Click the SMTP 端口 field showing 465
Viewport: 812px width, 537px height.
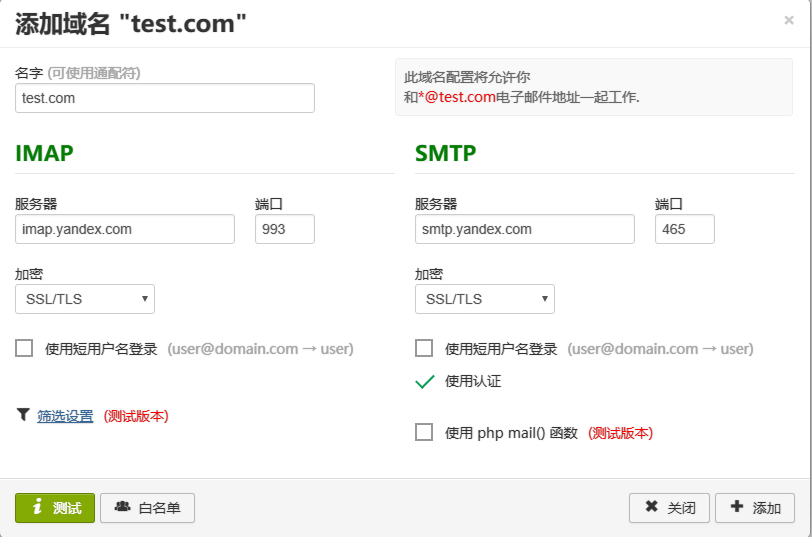pos(685,229)
